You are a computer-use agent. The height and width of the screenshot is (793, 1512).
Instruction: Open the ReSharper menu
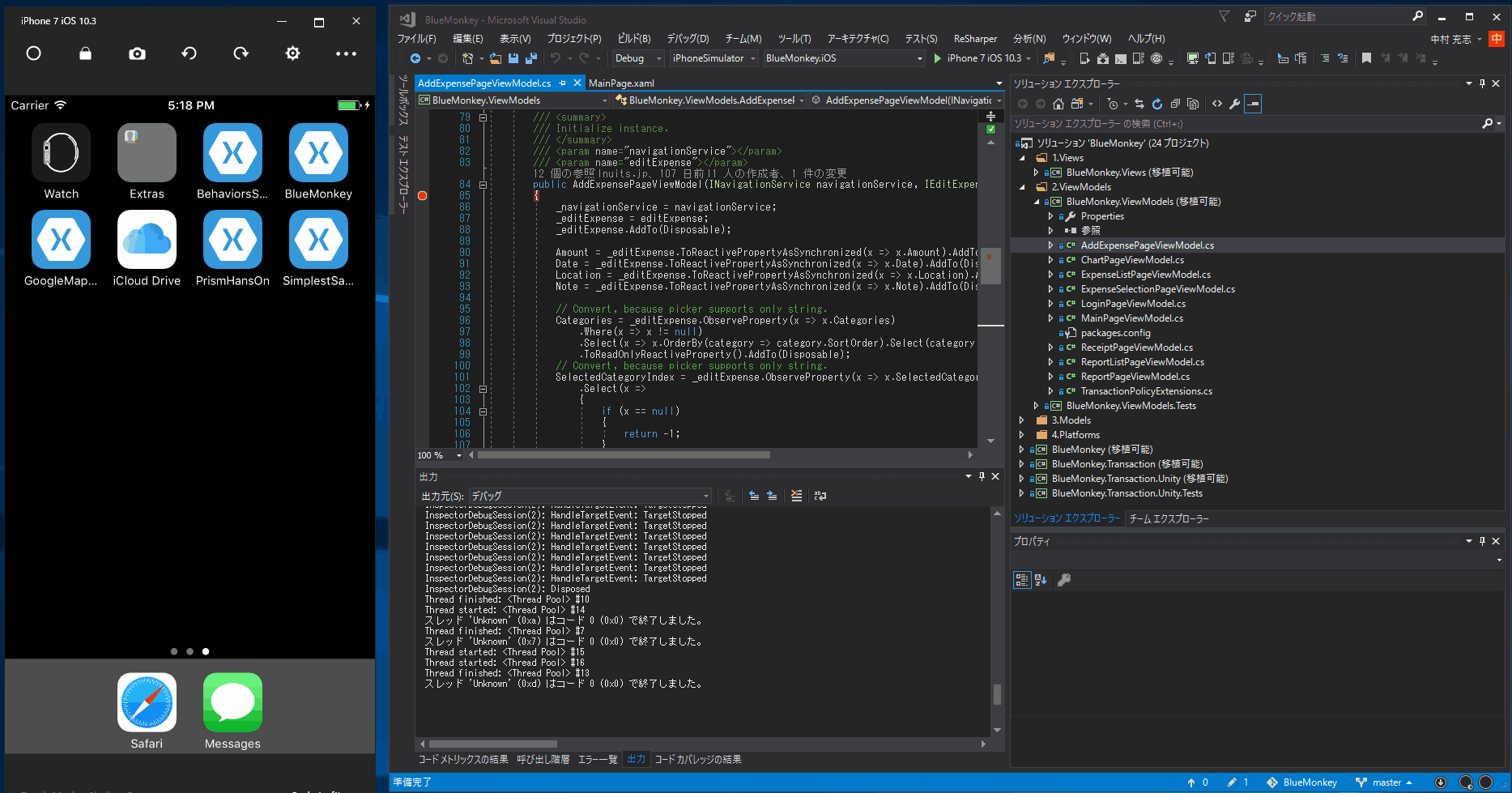click(x=975, y=38)
